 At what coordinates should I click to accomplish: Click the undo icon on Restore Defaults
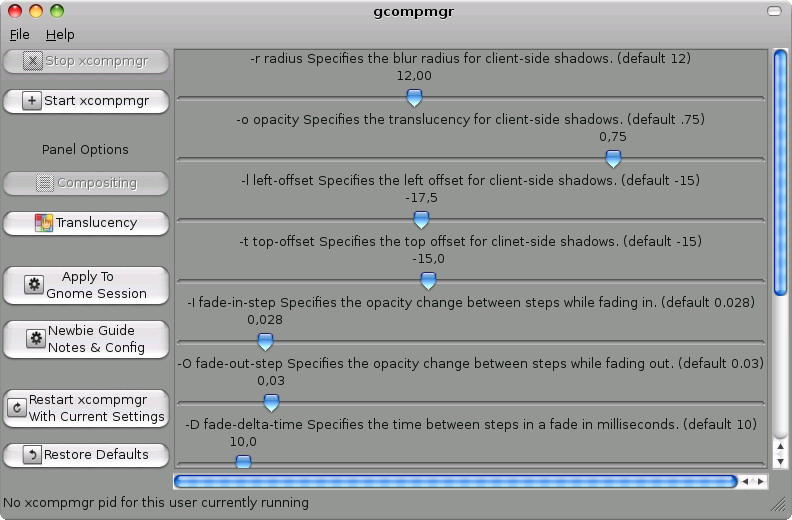pyautogui.click(x=32, y=455)
